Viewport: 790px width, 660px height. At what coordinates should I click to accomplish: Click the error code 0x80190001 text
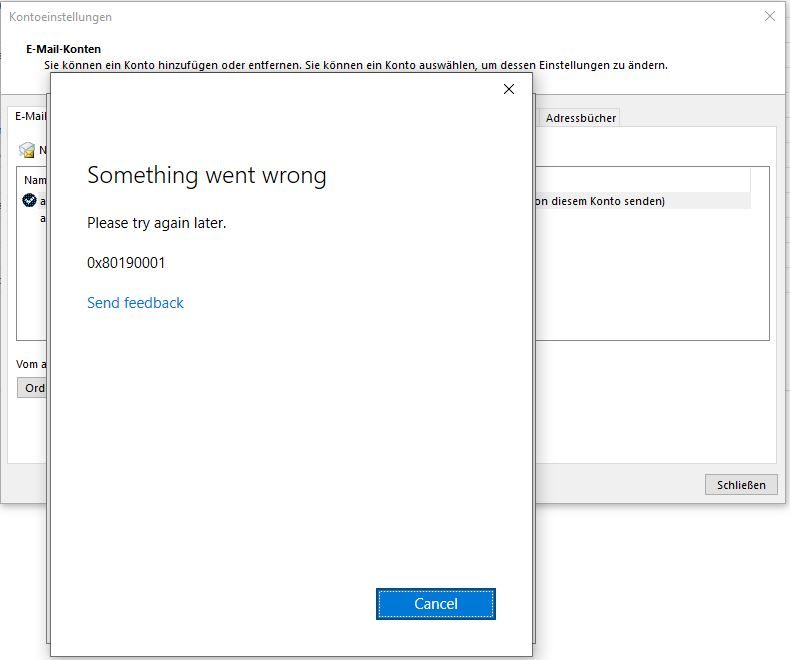[126, 262]
